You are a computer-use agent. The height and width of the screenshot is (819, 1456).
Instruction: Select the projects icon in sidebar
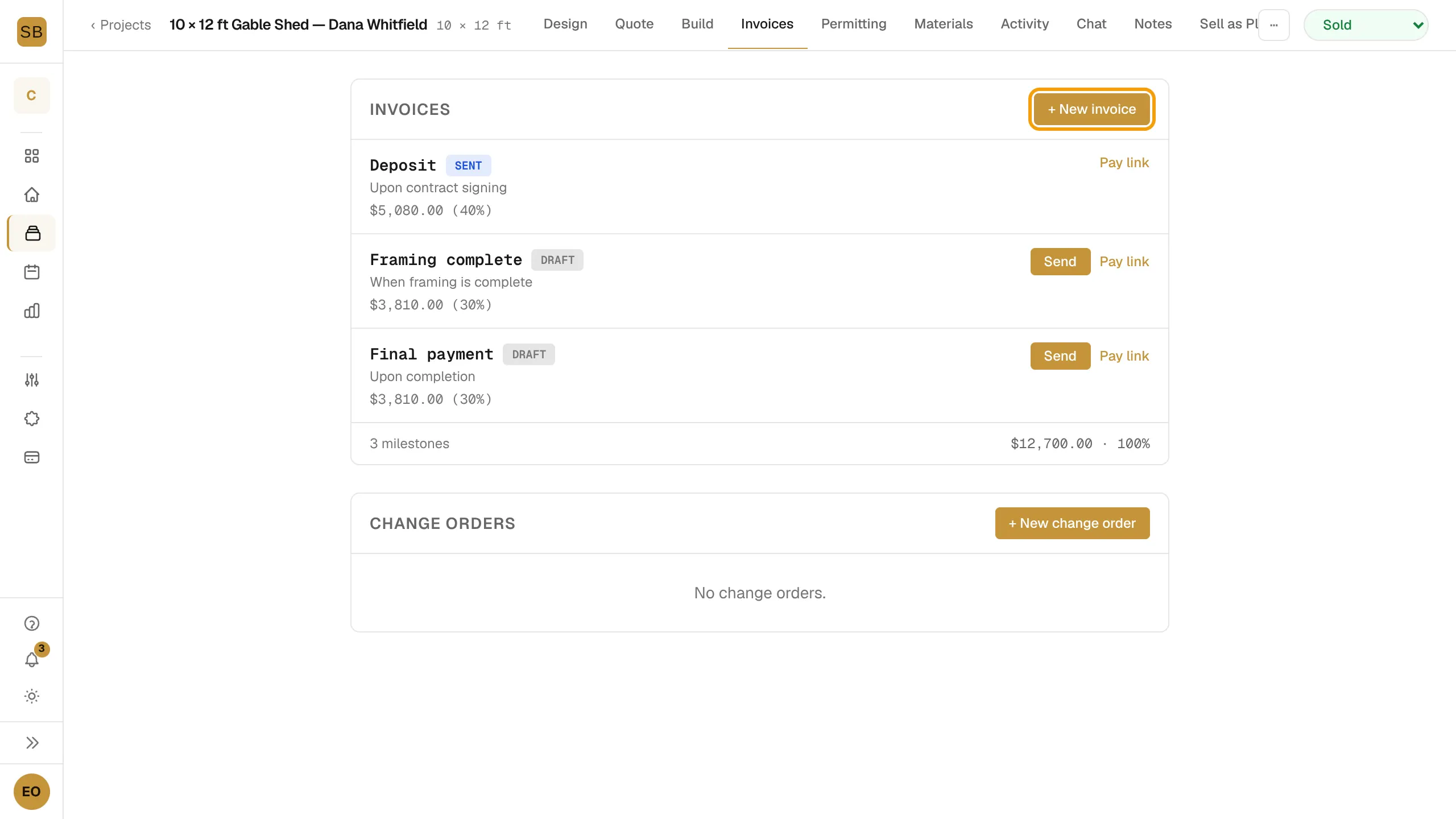click(32, 233)
